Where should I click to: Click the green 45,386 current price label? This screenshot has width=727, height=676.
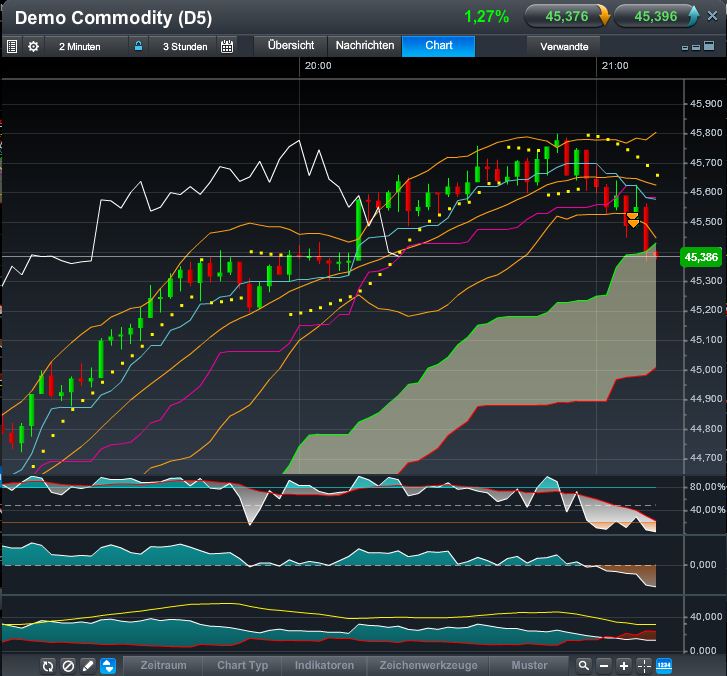click(701, 257)
